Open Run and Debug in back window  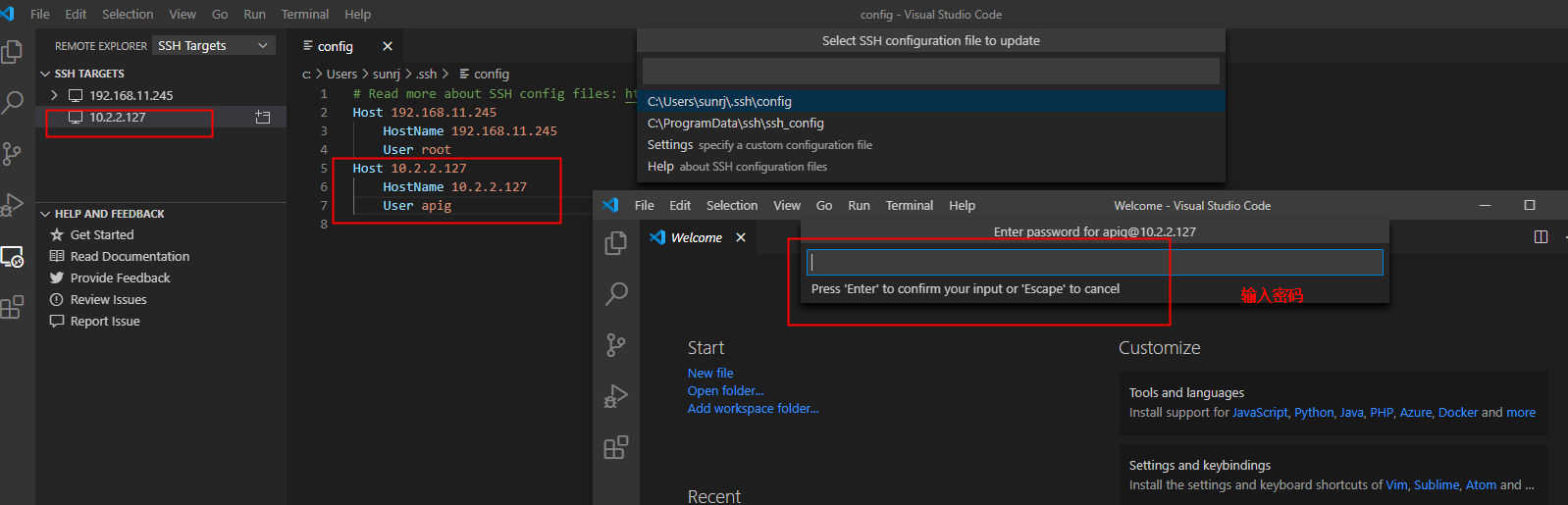[12, 205]
